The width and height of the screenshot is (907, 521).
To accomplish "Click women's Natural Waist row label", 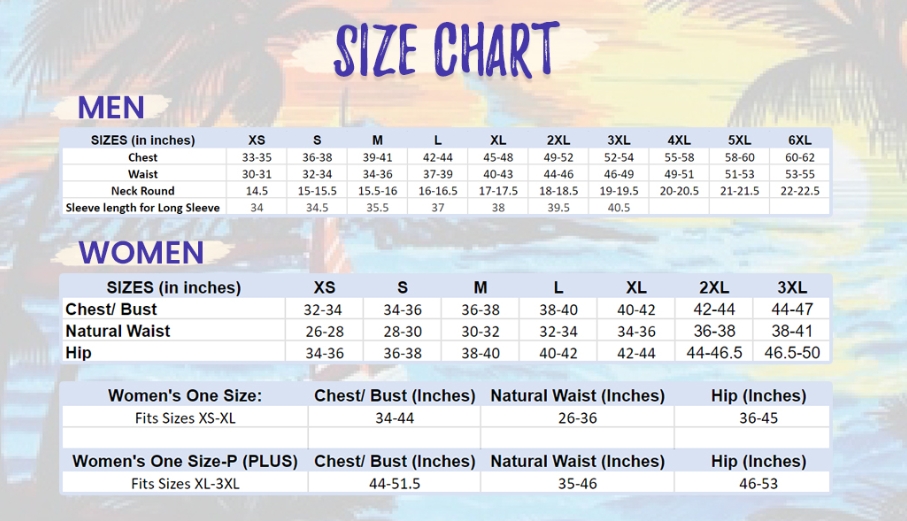I will (118, 330).
